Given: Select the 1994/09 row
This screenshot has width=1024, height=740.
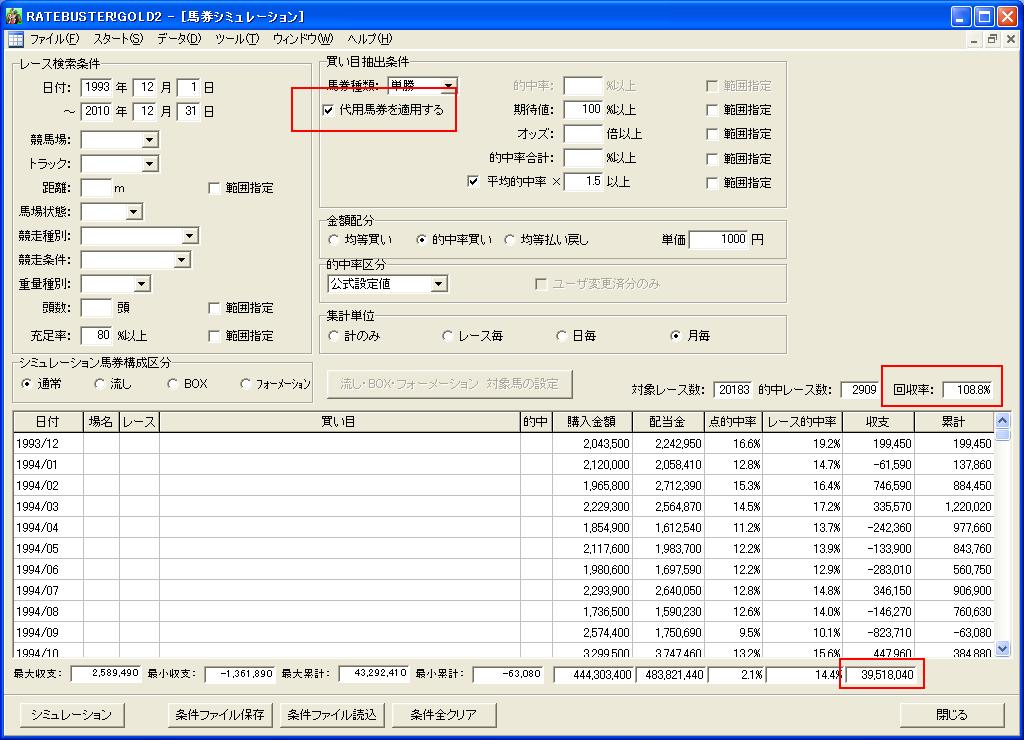Looking at the screenshot, I should 504,632.
